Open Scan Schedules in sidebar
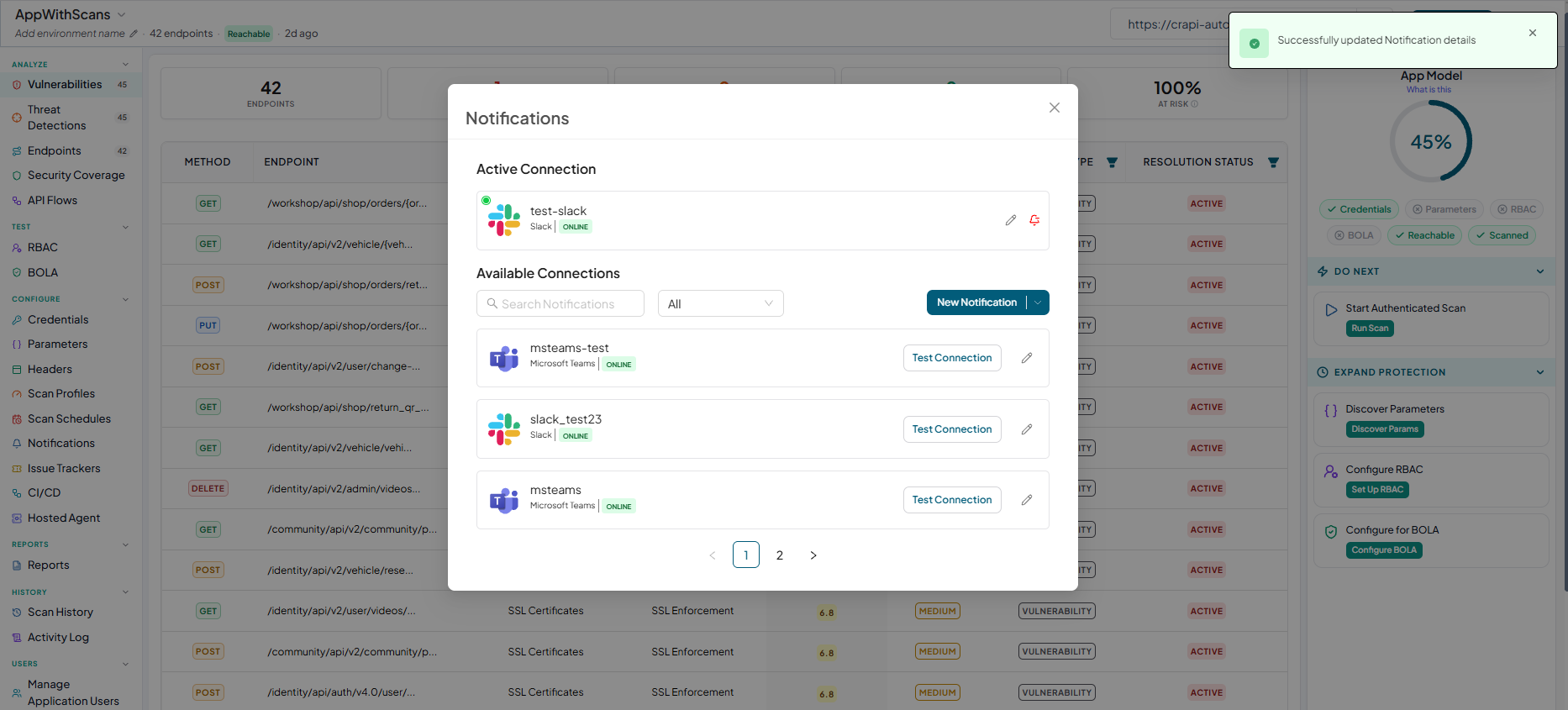This screenshot has width=1568, height=710. (x=69, y=418)
